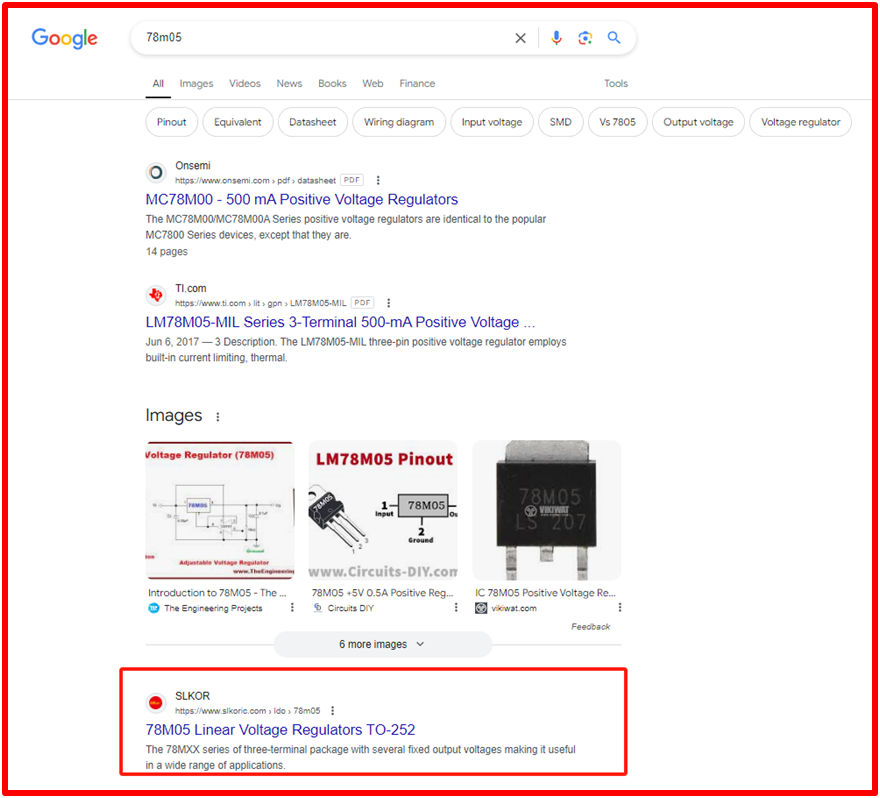Select the Datasheet filter chip

pyautogui.click(x=313, y=122)
